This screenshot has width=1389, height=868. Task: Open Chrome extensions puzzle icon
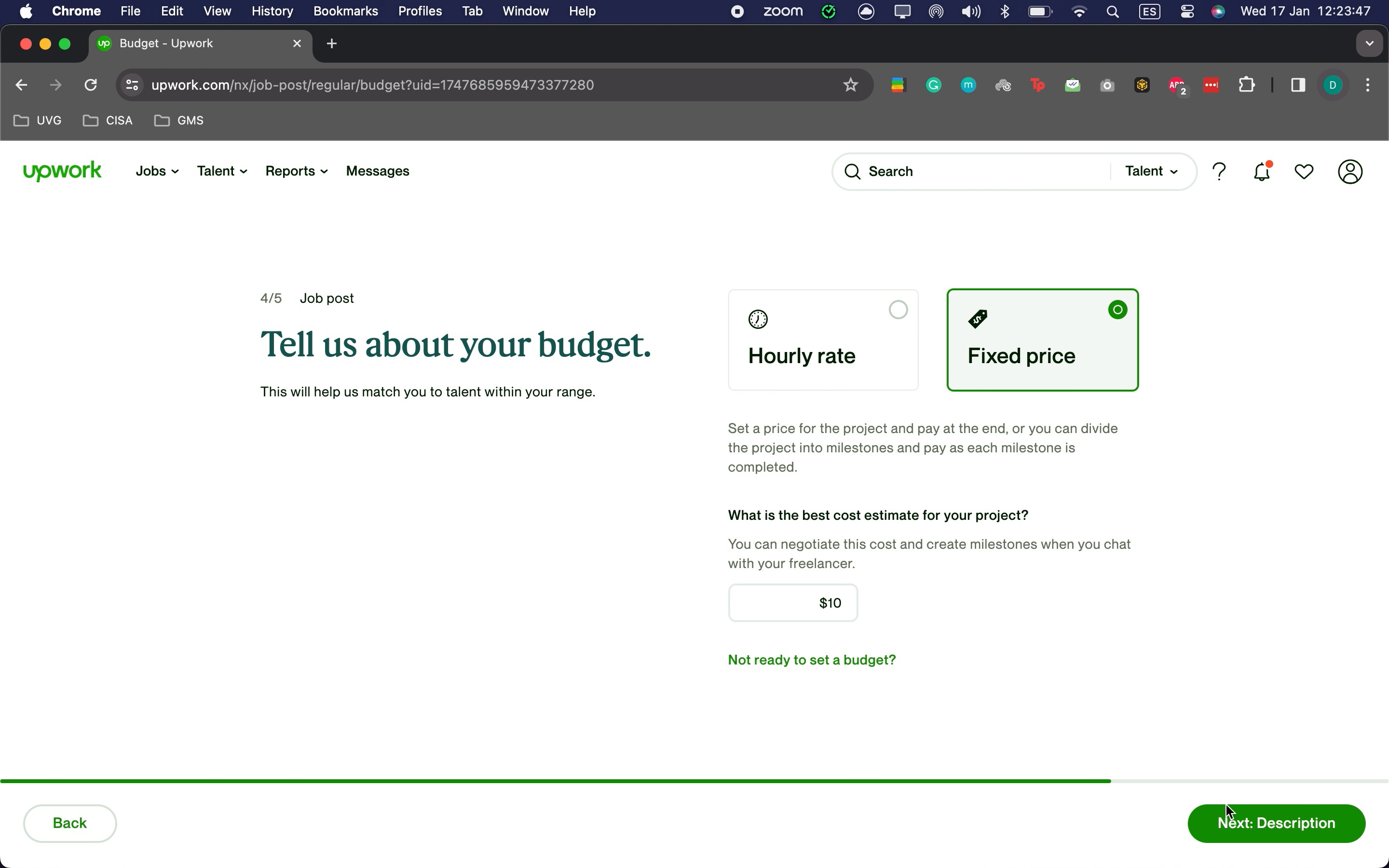(x=1246, y=85)
